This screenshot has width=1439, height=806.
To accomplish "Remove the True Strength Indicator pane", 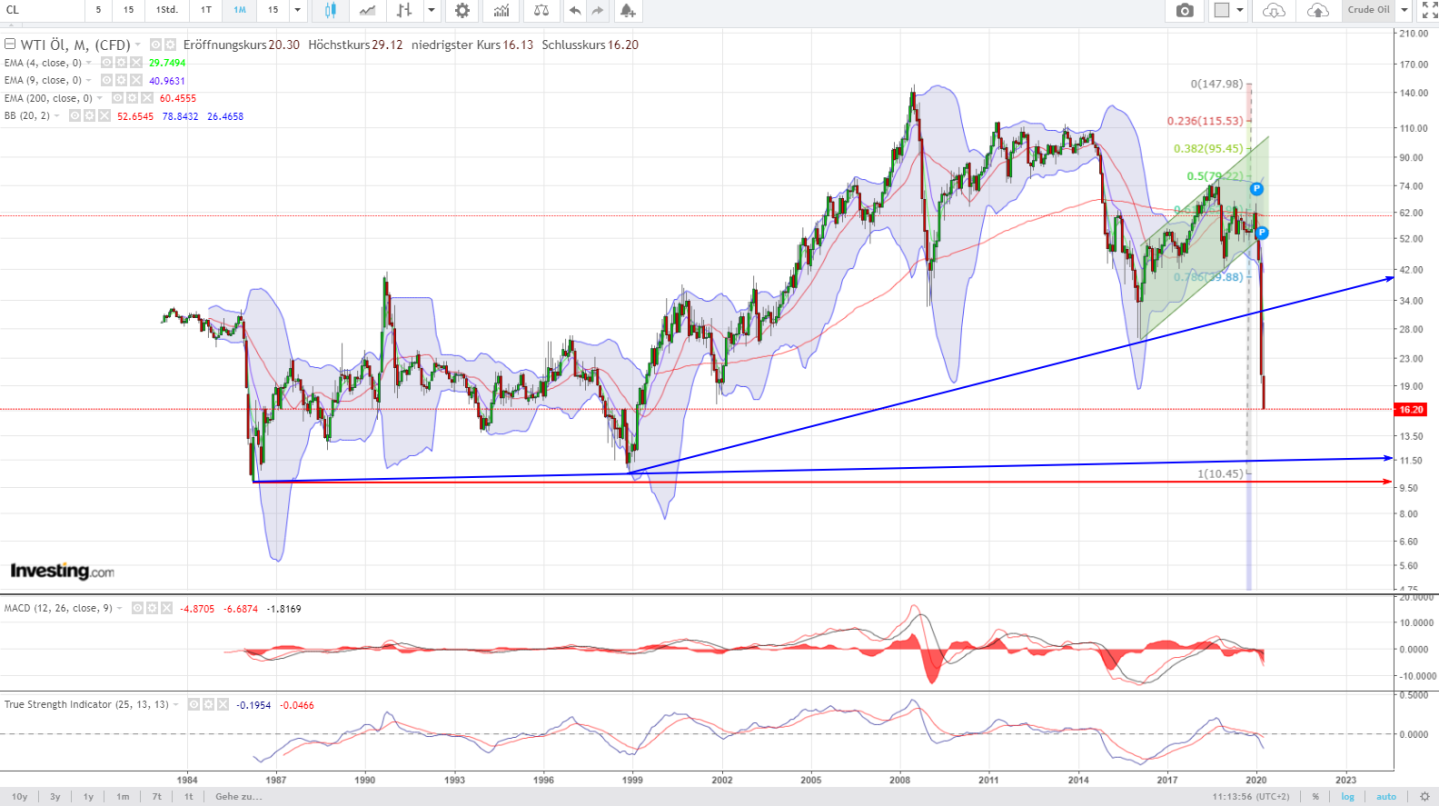I will [222, 704].
